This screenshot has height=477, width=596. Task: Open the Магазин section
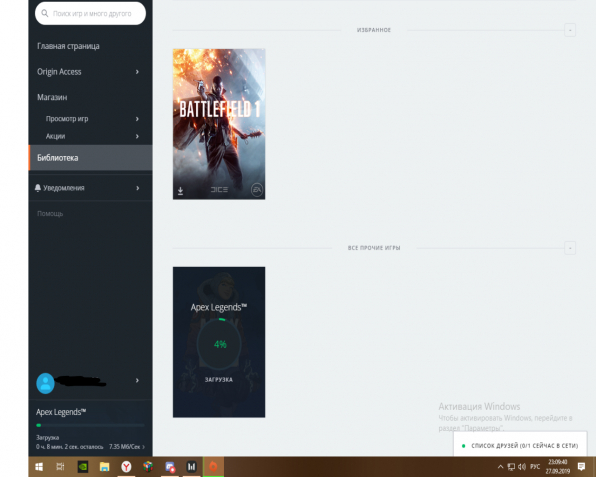coord(52,97)
